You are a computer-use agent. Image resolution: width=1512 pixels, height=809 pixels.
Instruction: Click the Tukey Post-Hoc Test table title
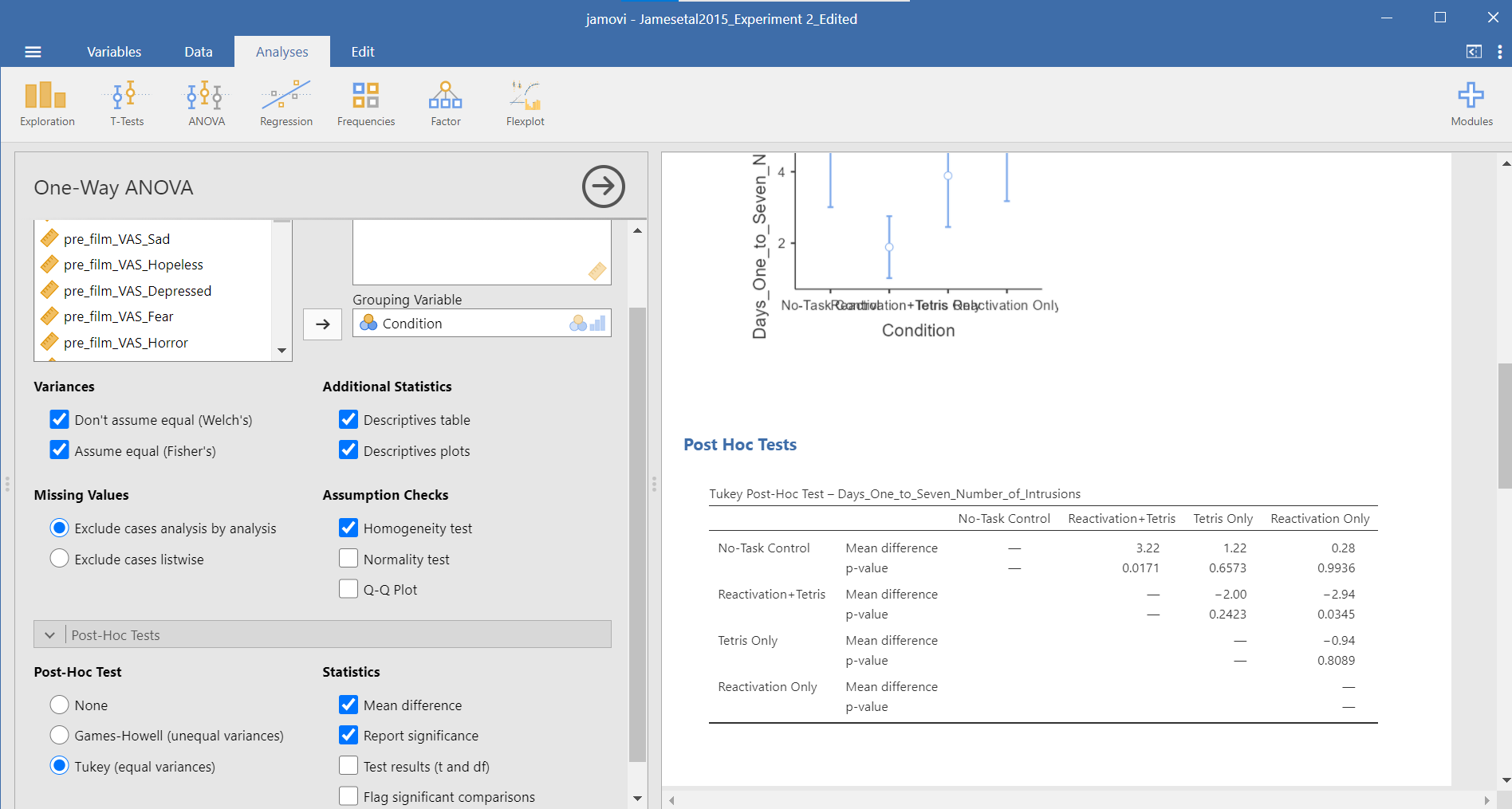[x=895, y=493]
